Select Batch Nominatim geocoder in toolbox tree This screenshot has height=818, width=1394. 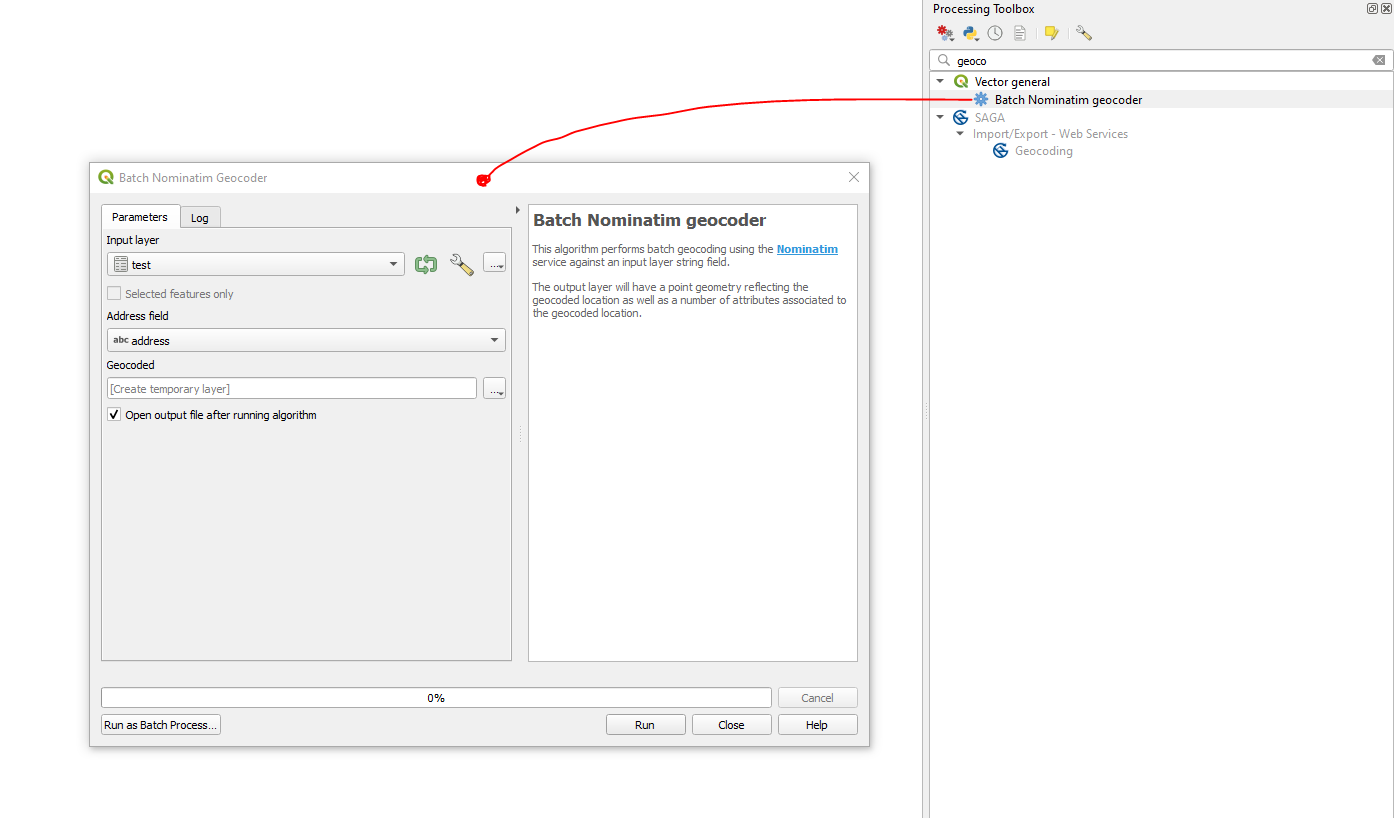(x=1068, y=100)
